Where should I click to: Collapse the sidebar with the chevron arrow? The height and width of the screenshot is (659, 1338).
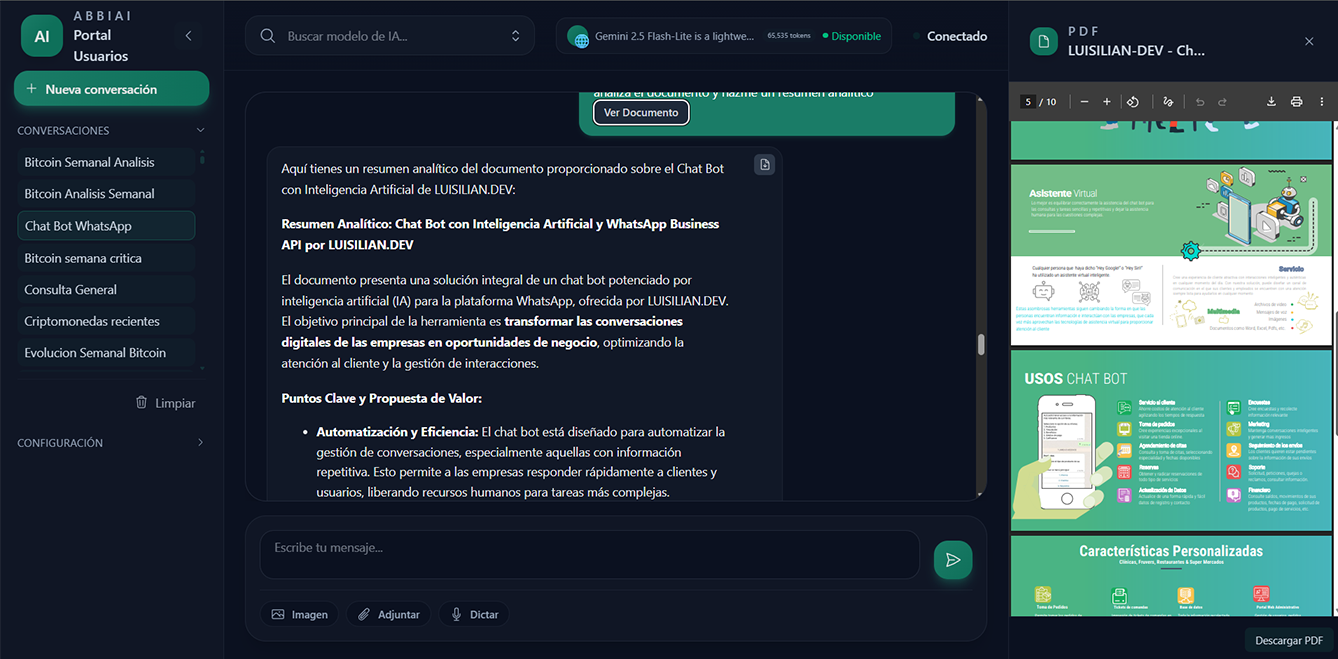(x=189, y=36)
